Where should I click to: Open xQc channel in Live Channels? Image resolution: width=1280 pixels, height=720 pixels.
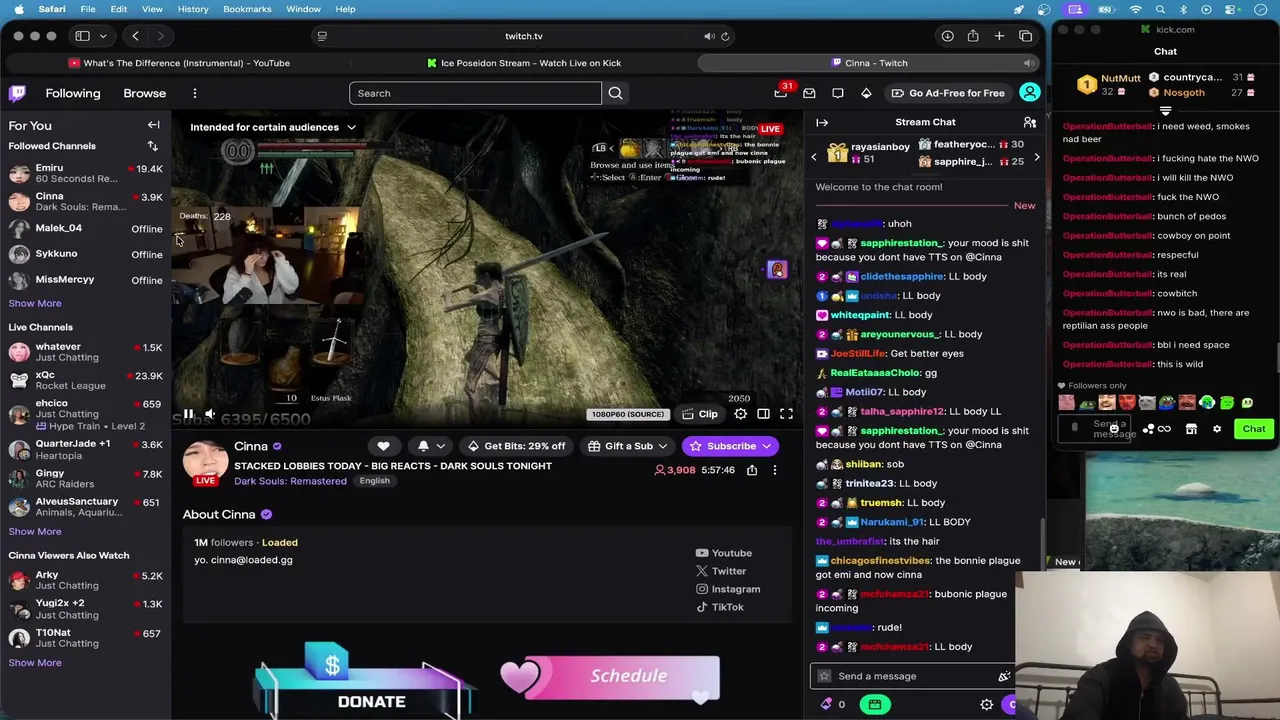pos(85,380)
